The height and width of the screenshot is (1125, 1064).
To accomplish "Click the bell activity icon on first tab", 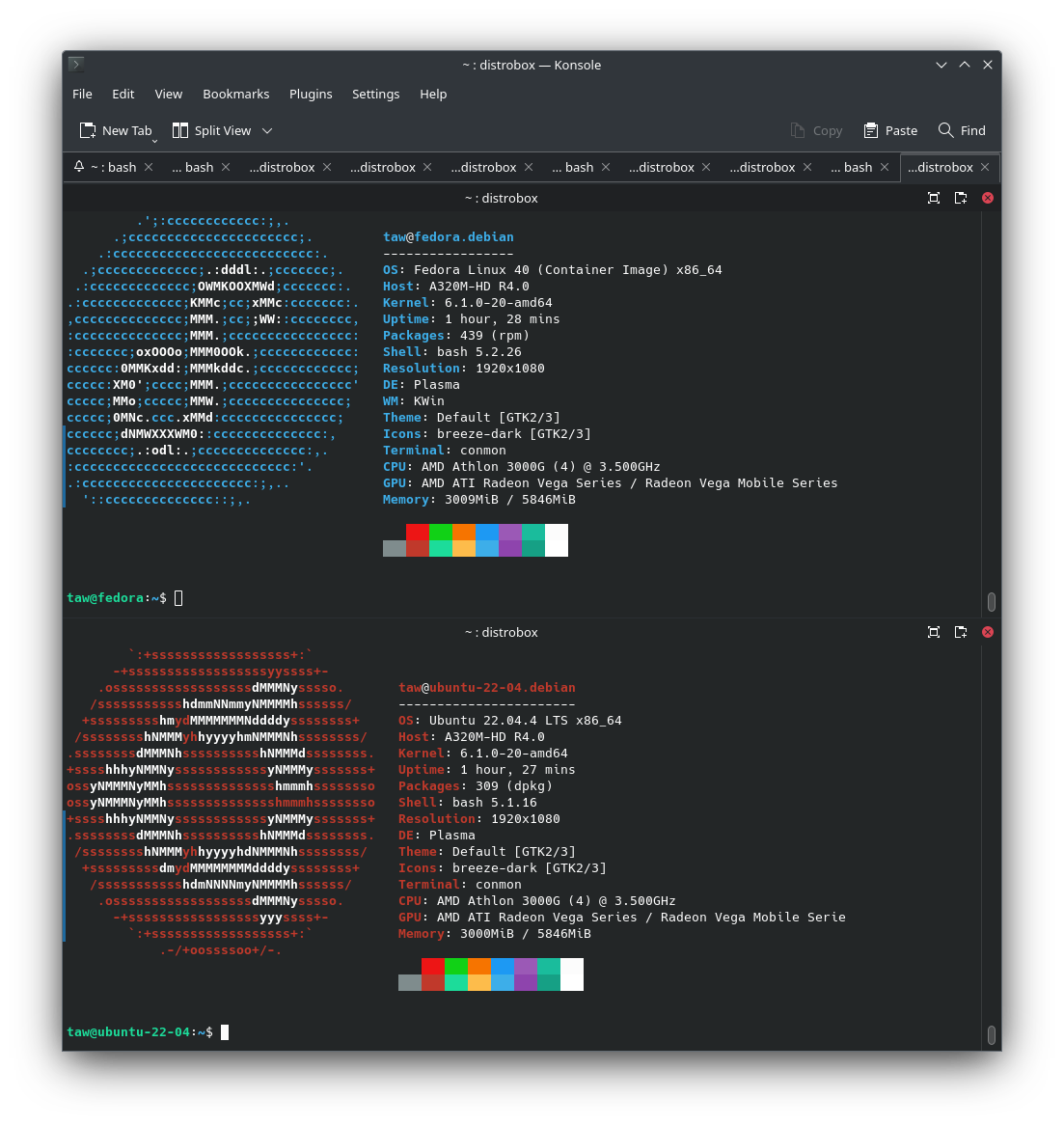I will coord(79,167).
